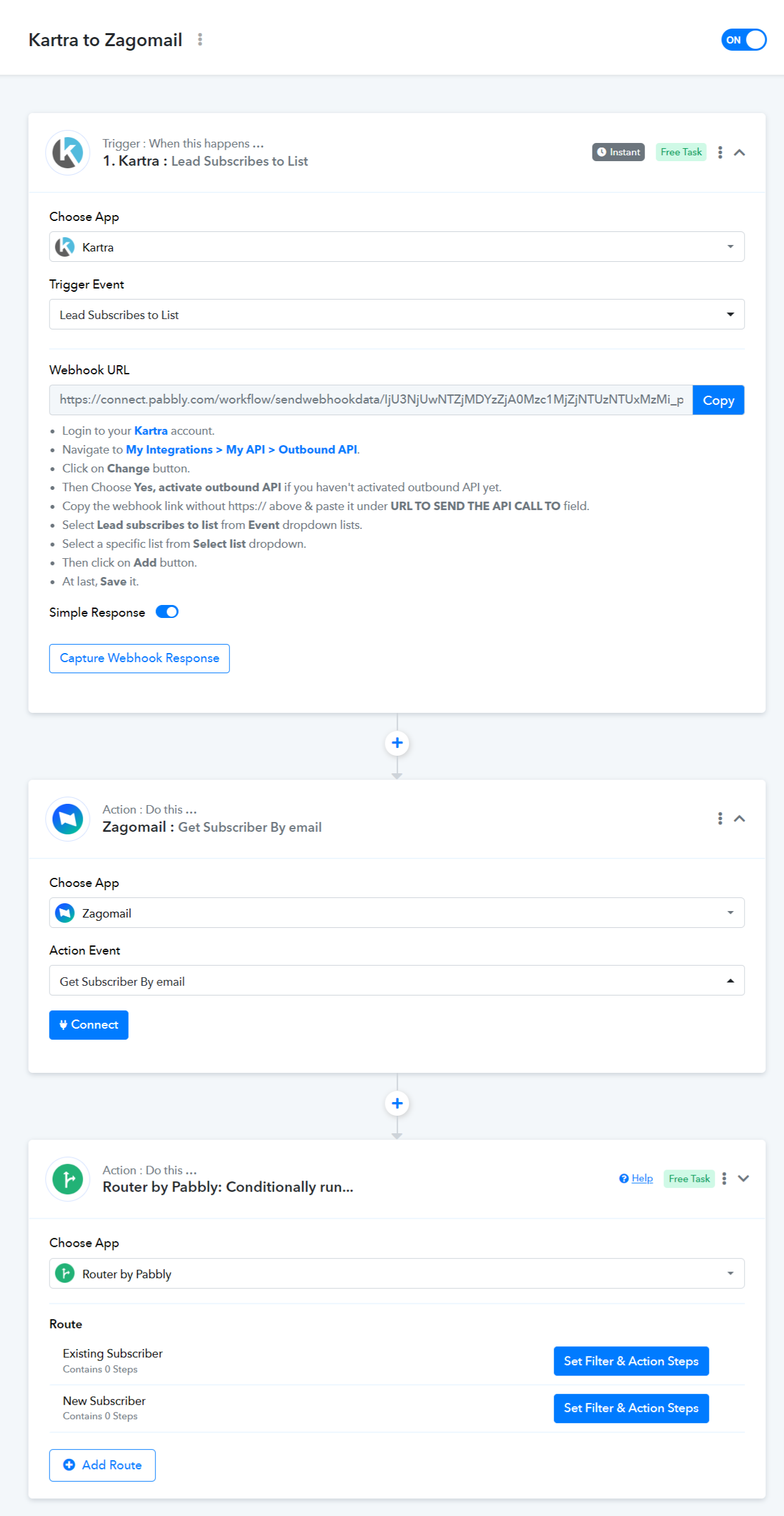Open the three-dot menu of Router step
Screen dimensions: 784x1516
tap(724, 1178)
